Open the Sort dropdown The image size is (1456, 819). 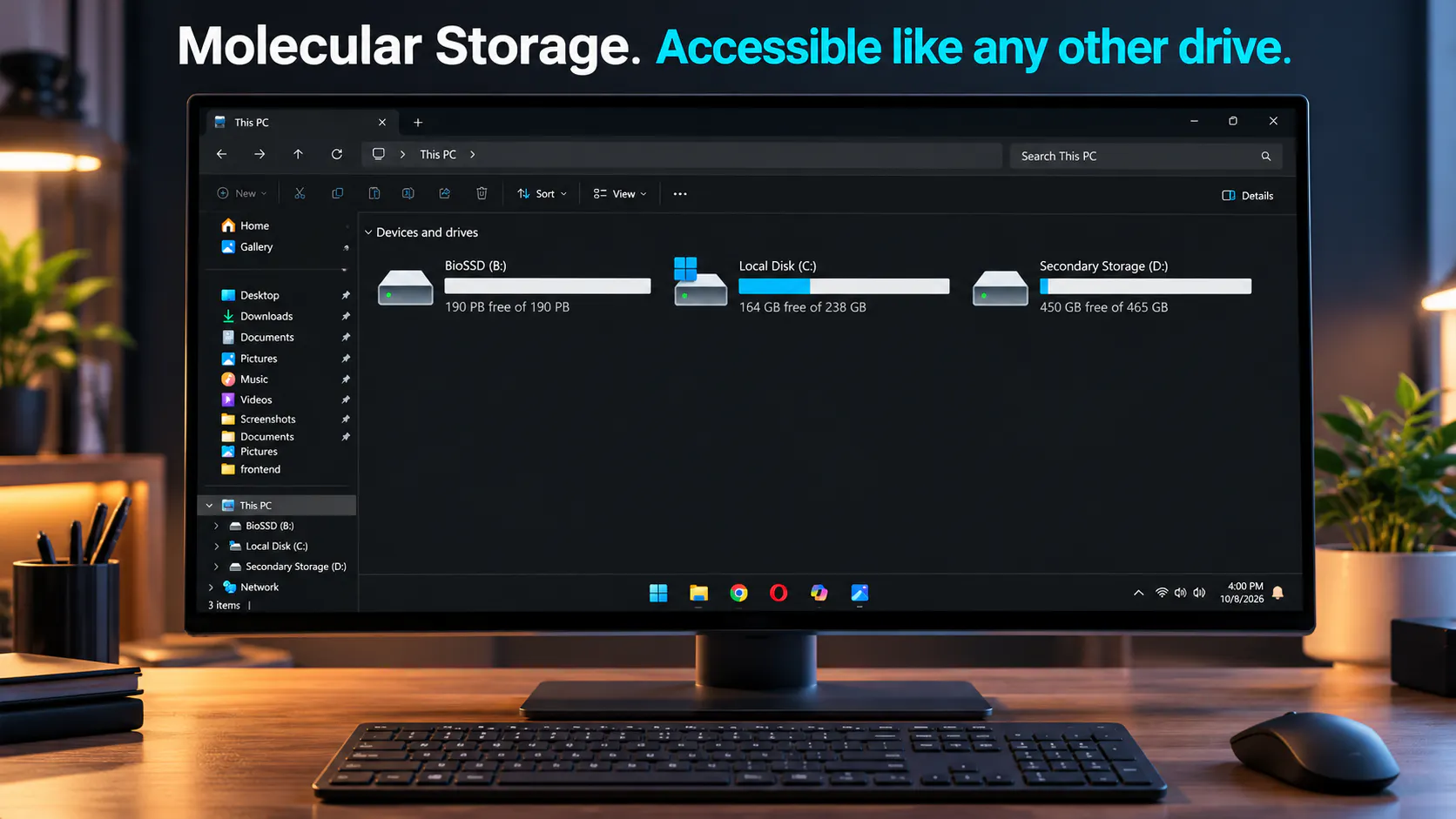point(542,194)
